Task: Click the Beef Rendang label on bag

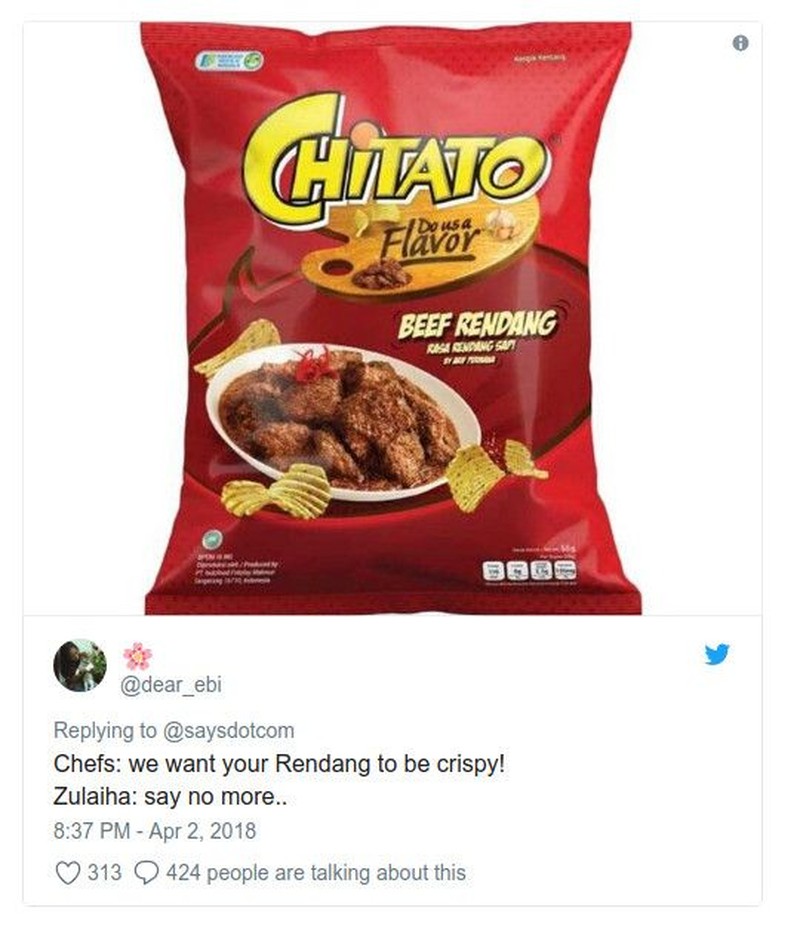Action: pos(476,325)
